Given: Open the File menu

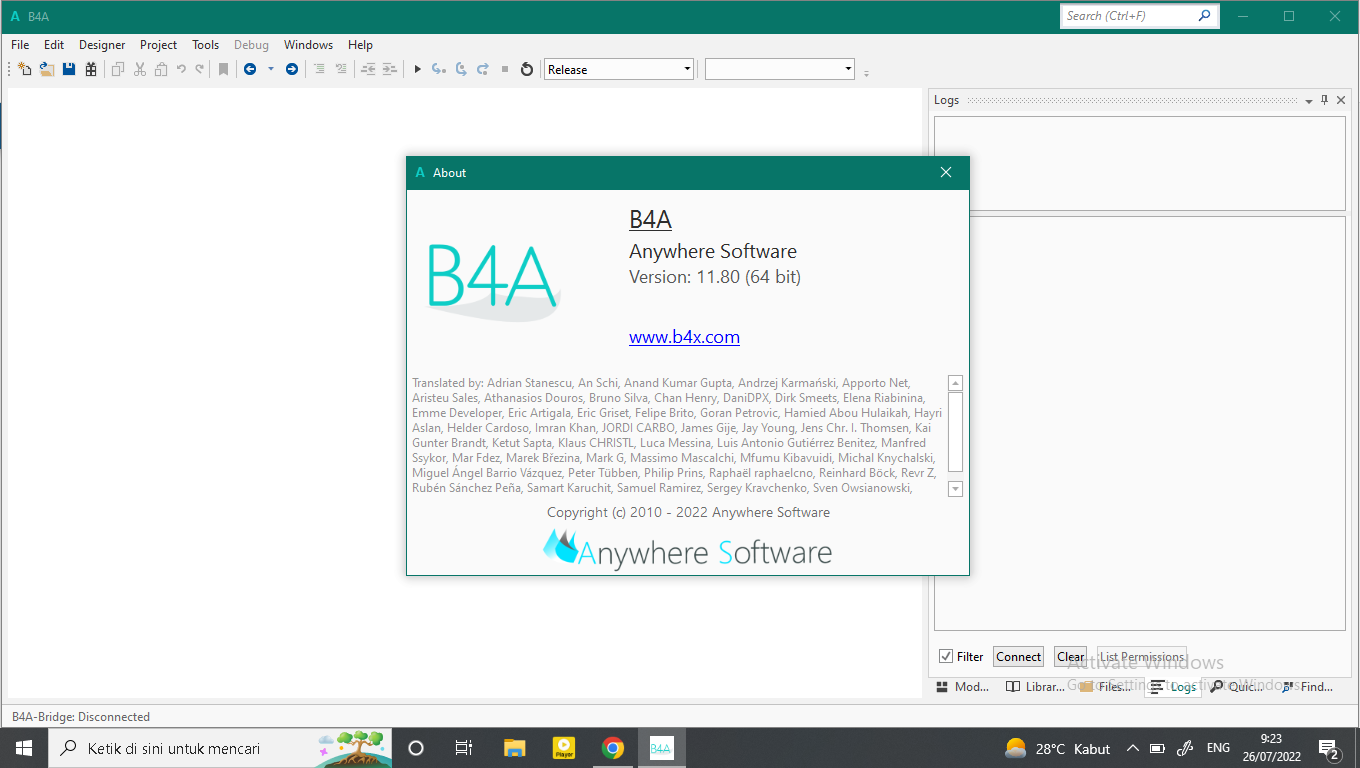Looking at the screenshot, I should point(20,45).
